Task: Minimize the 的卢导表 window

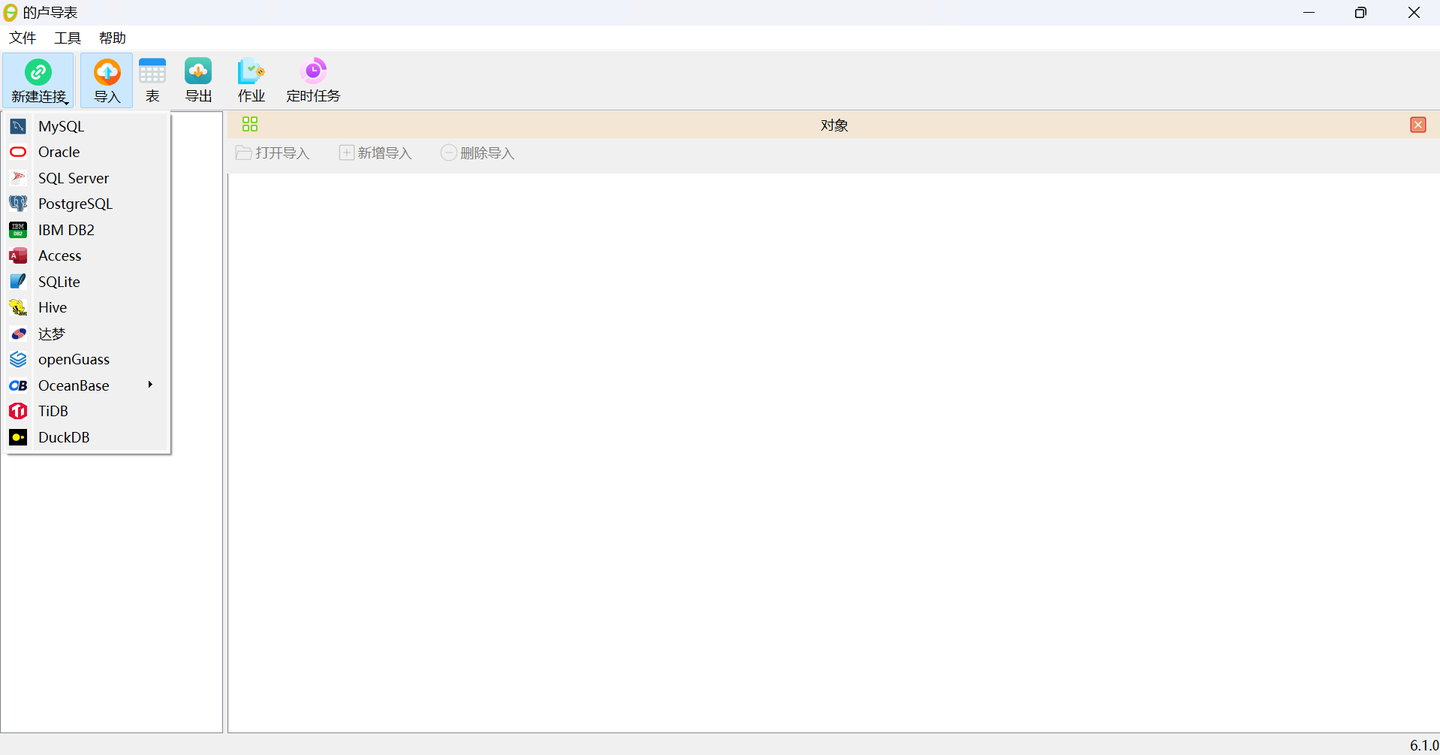Action: 1309,12
